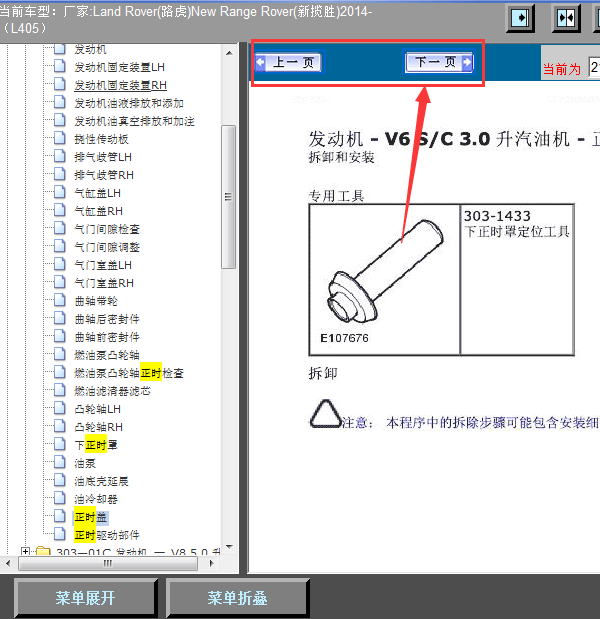The image size is (600, 619).
Task: Click the 菜单展开 expand menu button
Action: [86, 598]
